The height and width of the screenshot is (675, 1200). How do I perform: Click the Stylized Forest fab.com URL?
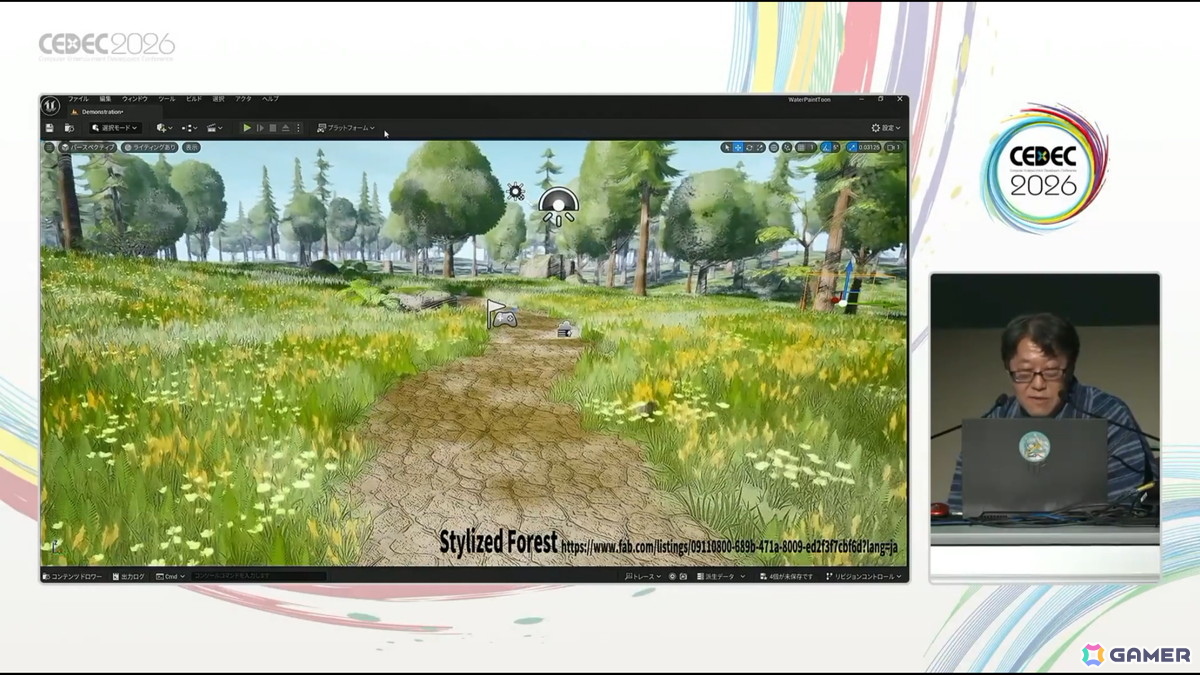[729, 547]
